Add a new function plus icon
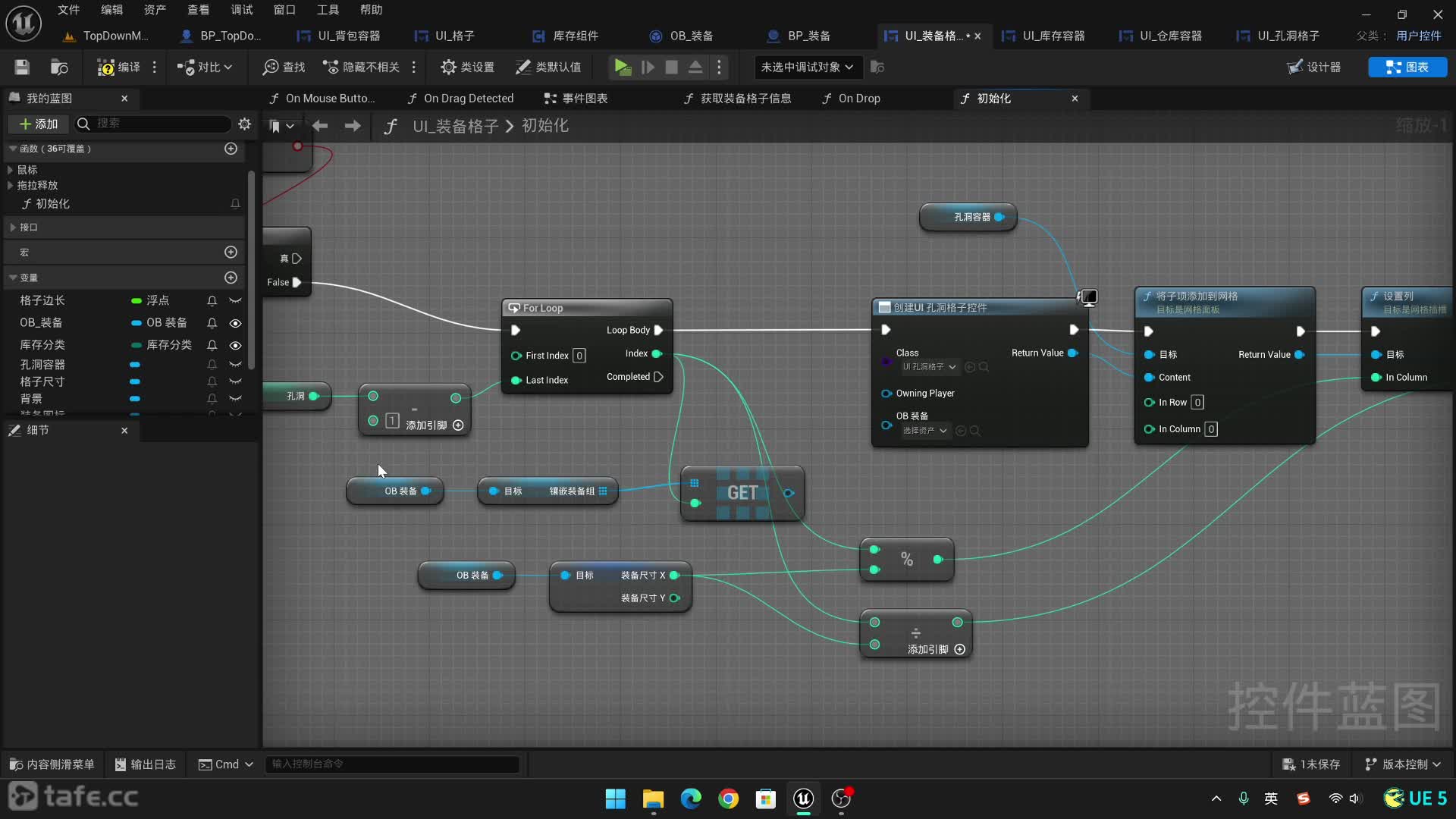This screenshot has width=1456, height=819. pos(231,149)
